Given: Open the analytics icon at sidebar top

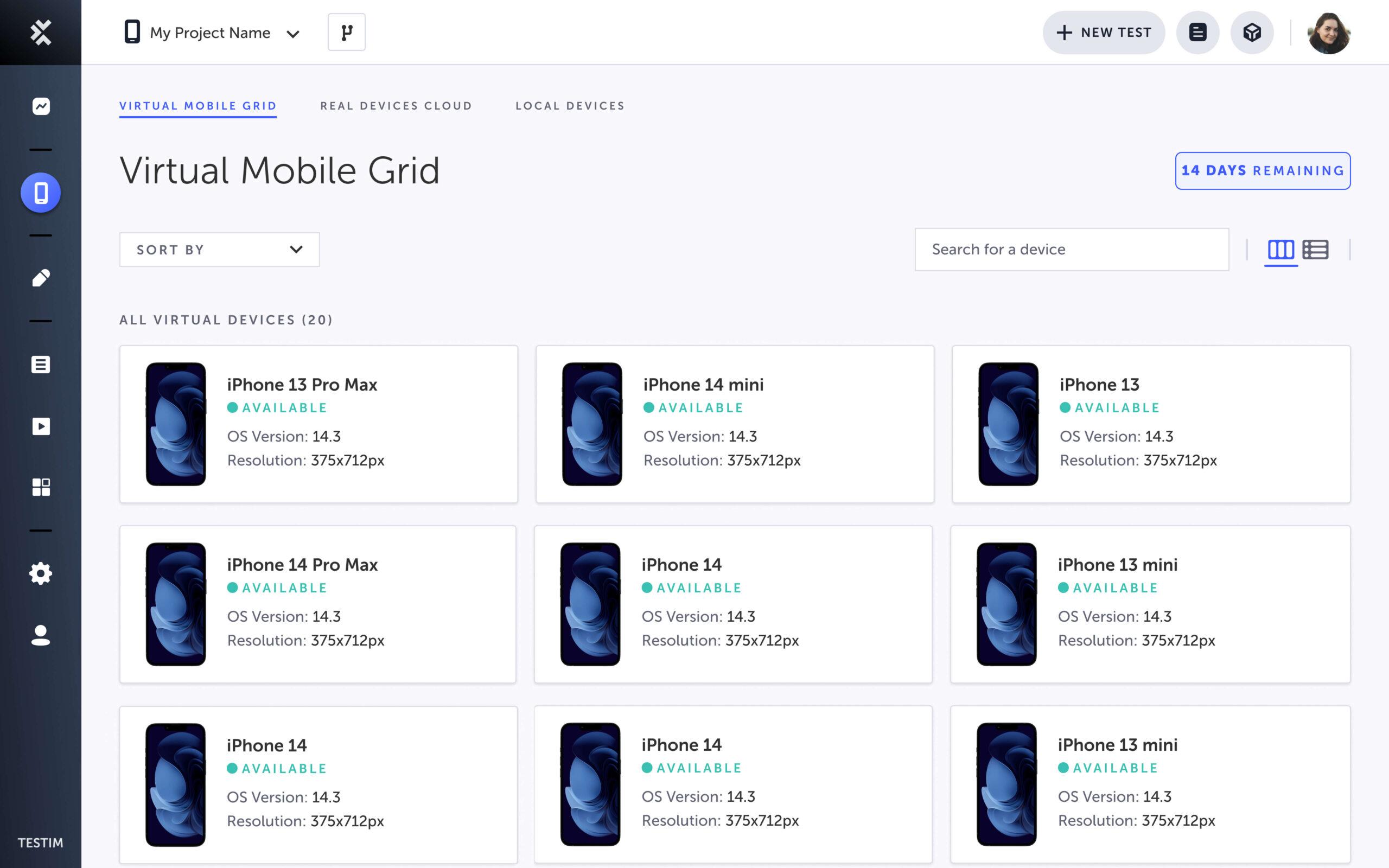Looking at the screenshot, I should point(40,106).
